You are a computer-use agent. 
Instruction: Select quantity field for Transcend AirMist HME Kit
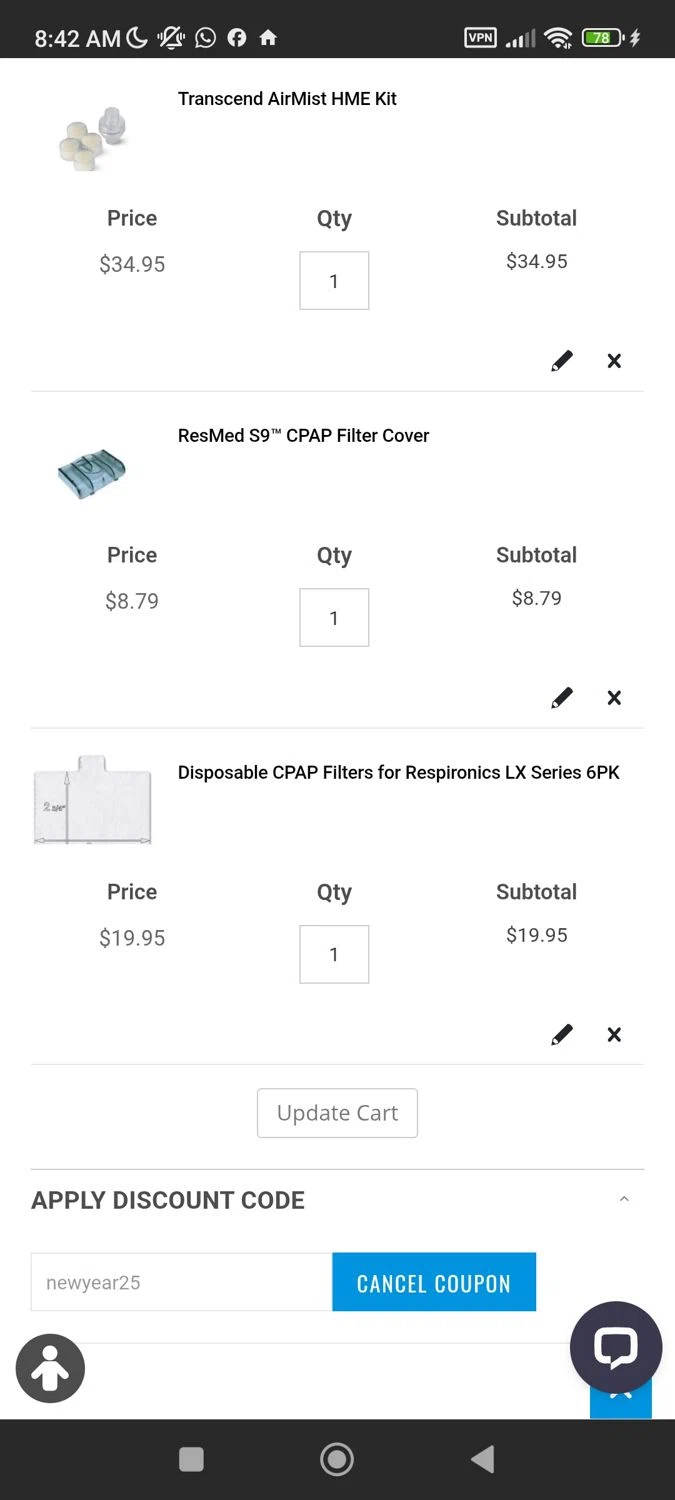tap(334, 281)
